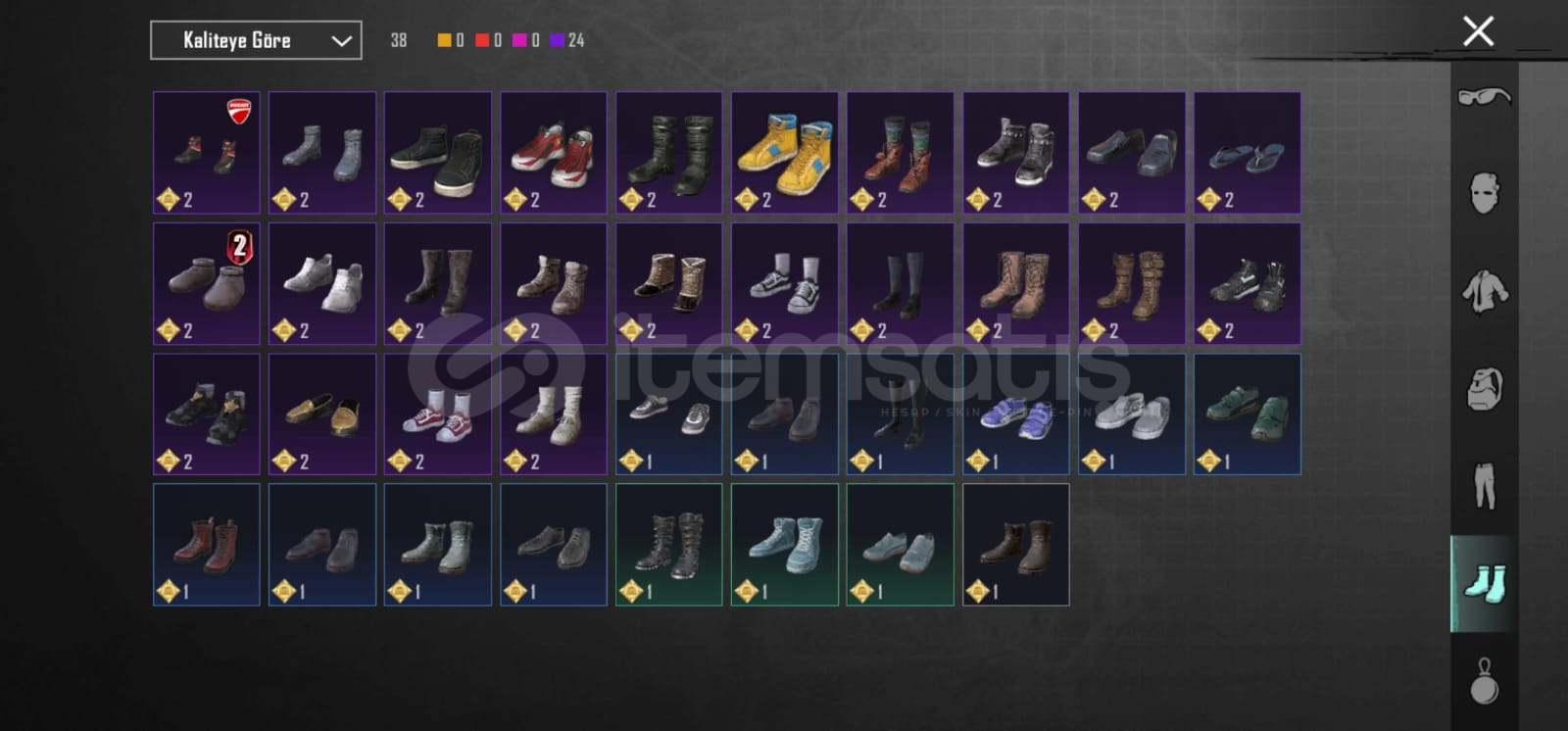
Task: Open the glasses category in sidebar
Action: click(x=1484, y=96)
